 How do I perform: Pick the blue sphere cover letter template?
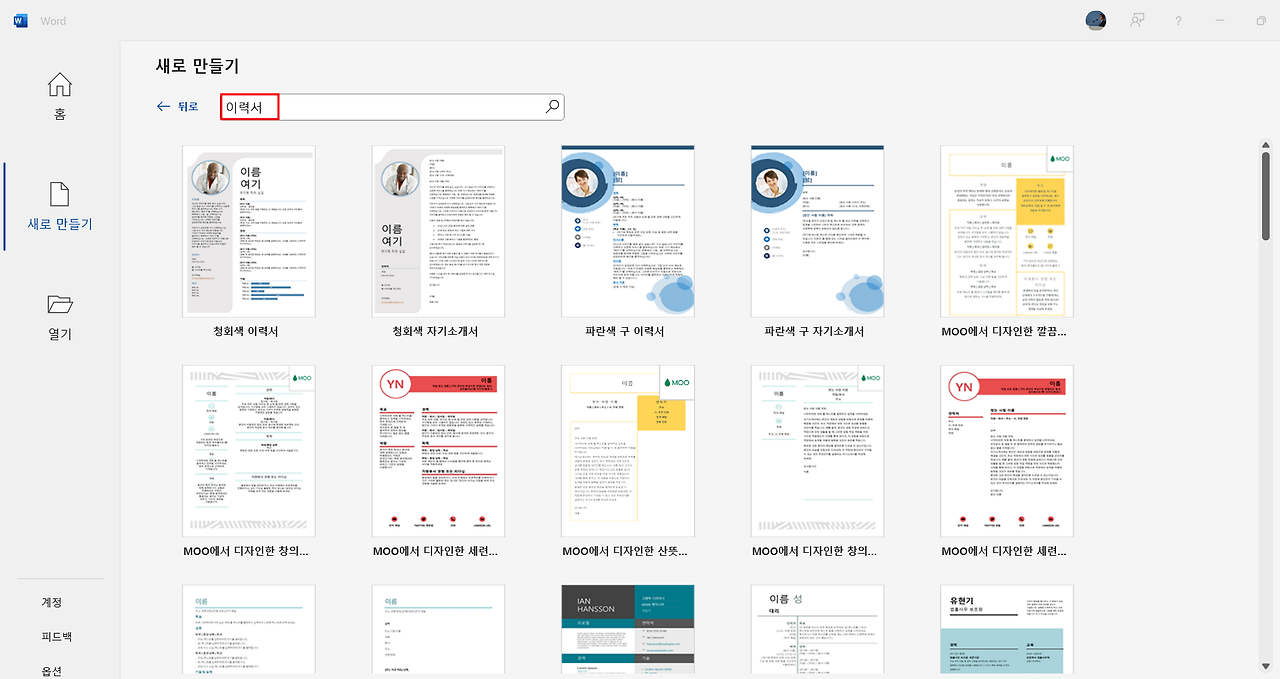point(817,231)
